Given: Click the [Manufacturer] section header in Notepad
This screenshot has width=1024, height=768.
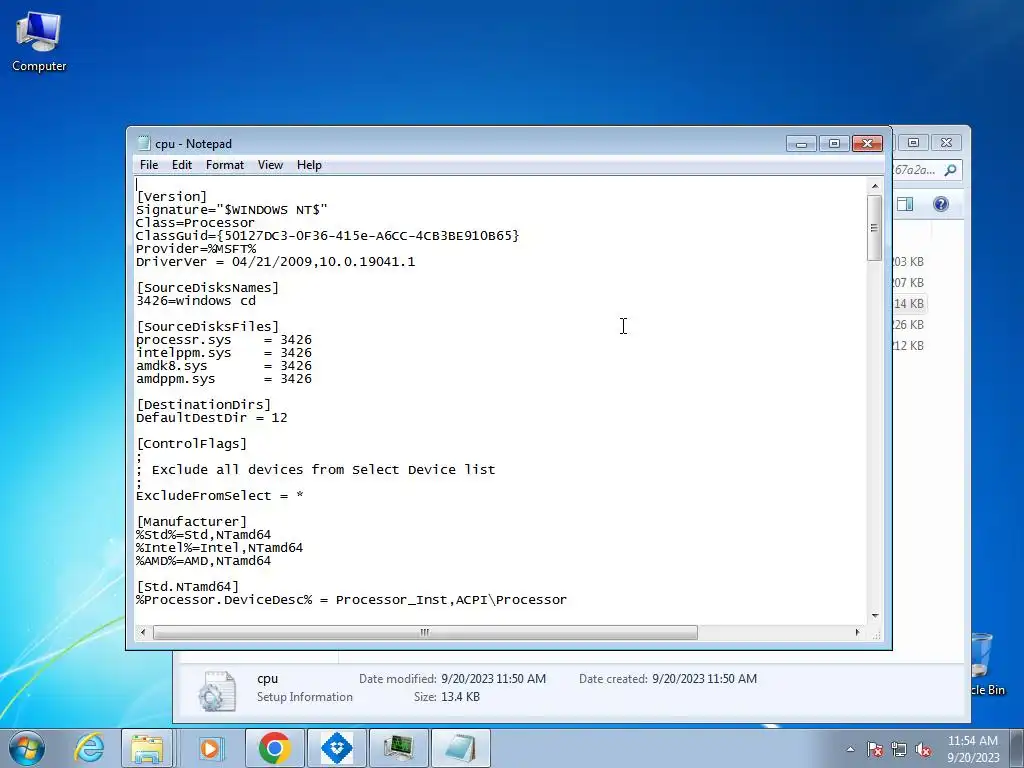Looking at the screenshot, I should (191, 522).
